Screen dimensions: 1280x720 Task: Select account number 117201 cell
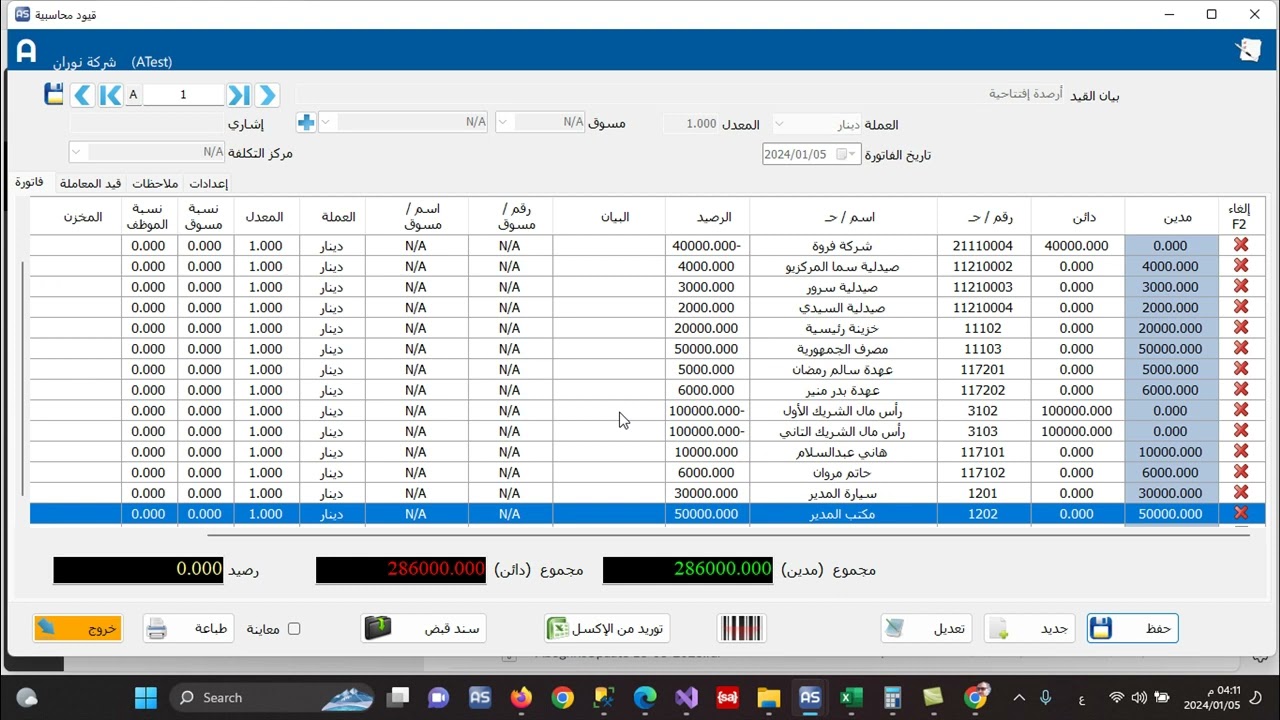pyautogui.click(x=984, y=369)
